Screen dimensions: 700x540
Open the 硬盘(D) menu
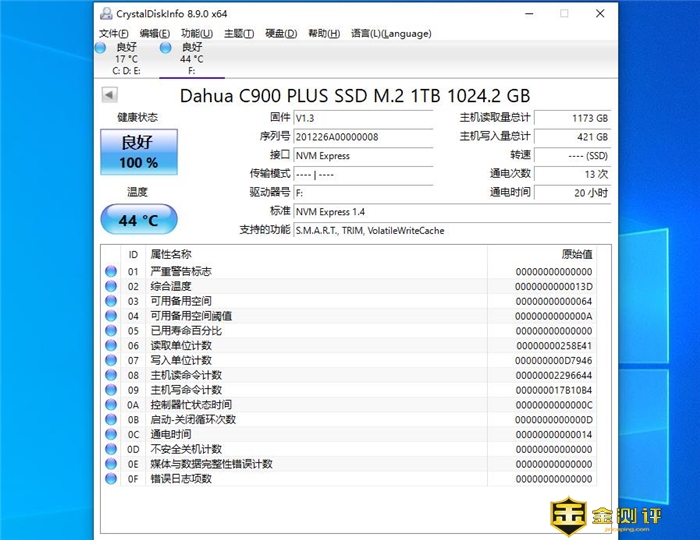point(281,33)
